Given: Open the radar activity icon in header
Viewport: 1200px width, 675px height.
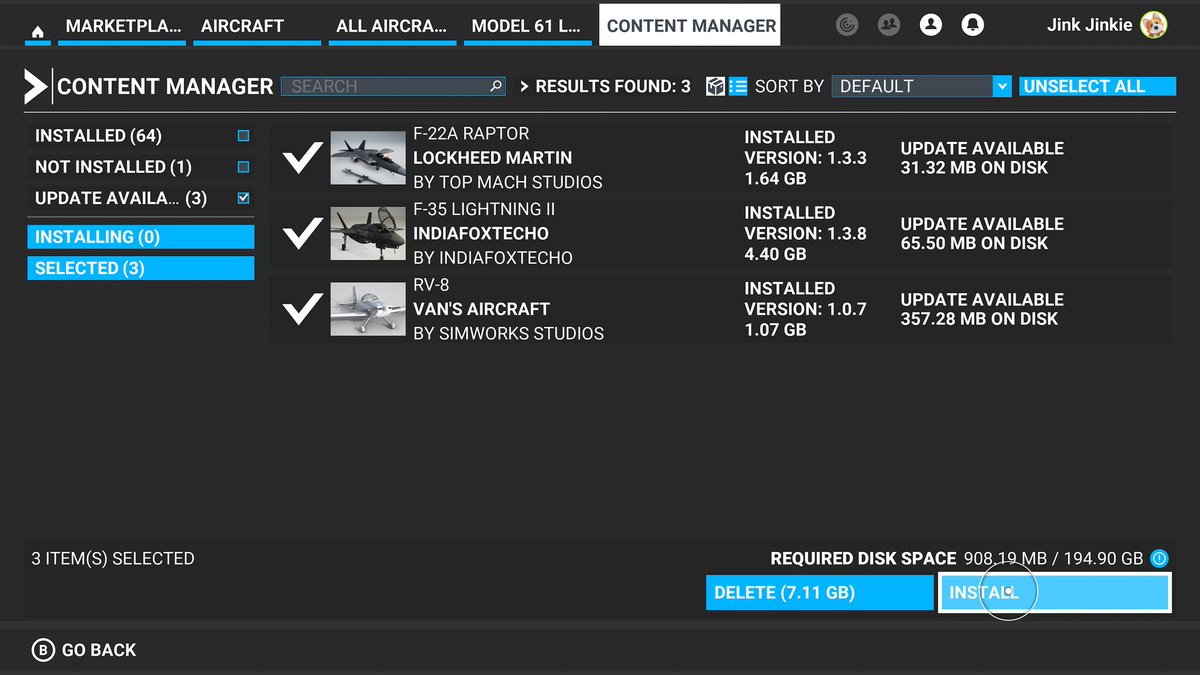Looking at the screenshot, I should coord(847,25).
